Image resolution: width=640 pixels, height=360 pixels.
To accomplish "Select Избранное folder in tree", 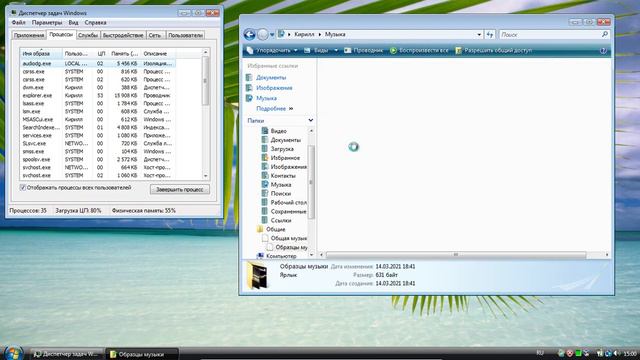I will click(x=285, y=158).
